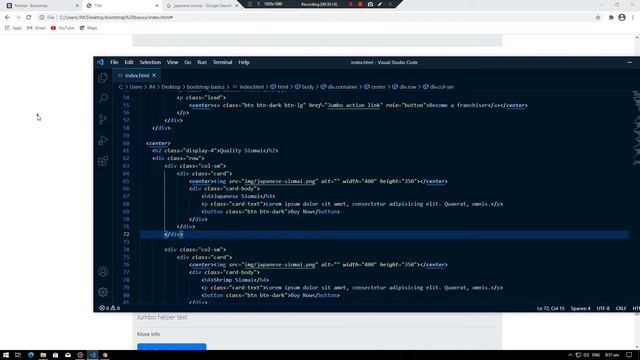Pause the screen recording
This screenshot has height=360, width=640.
coord(350,4)
